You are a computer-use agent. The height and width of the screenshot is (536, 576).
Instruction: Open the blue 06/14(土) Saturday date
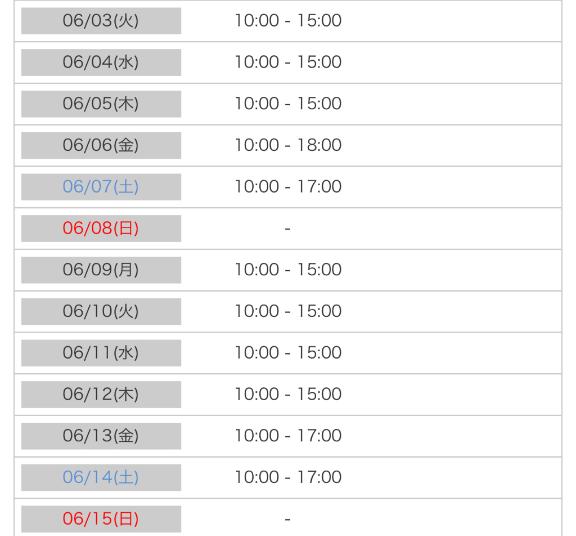click(x=101, y=478)
